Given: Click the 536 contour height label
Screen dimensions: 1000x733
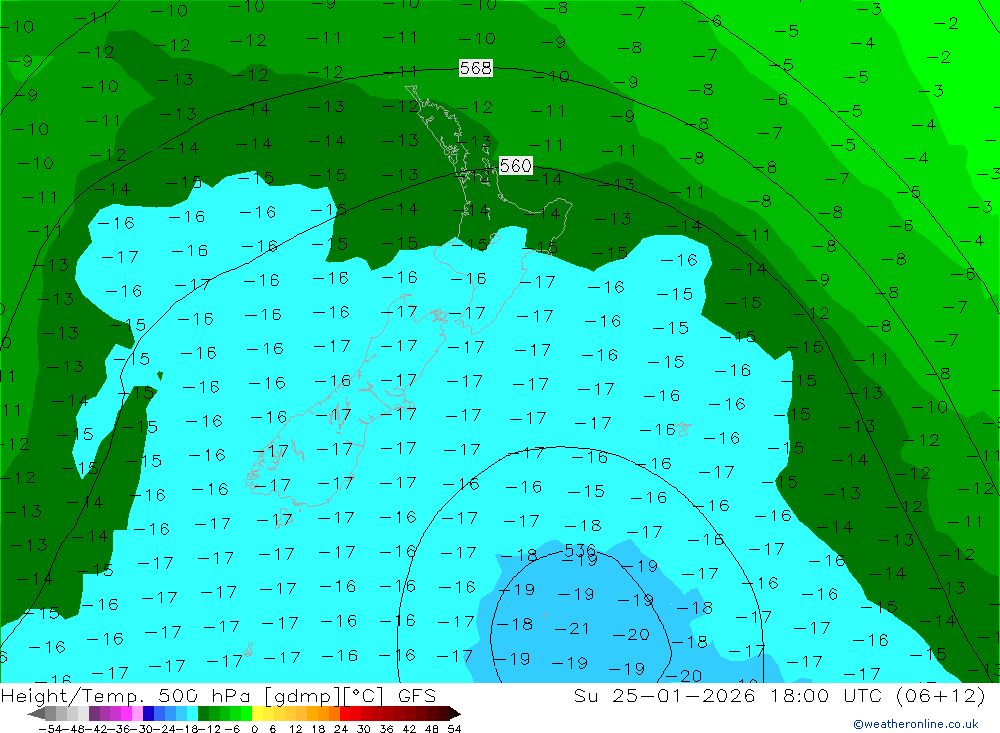Looking at the screenshot, I should (x=580, y=549).
